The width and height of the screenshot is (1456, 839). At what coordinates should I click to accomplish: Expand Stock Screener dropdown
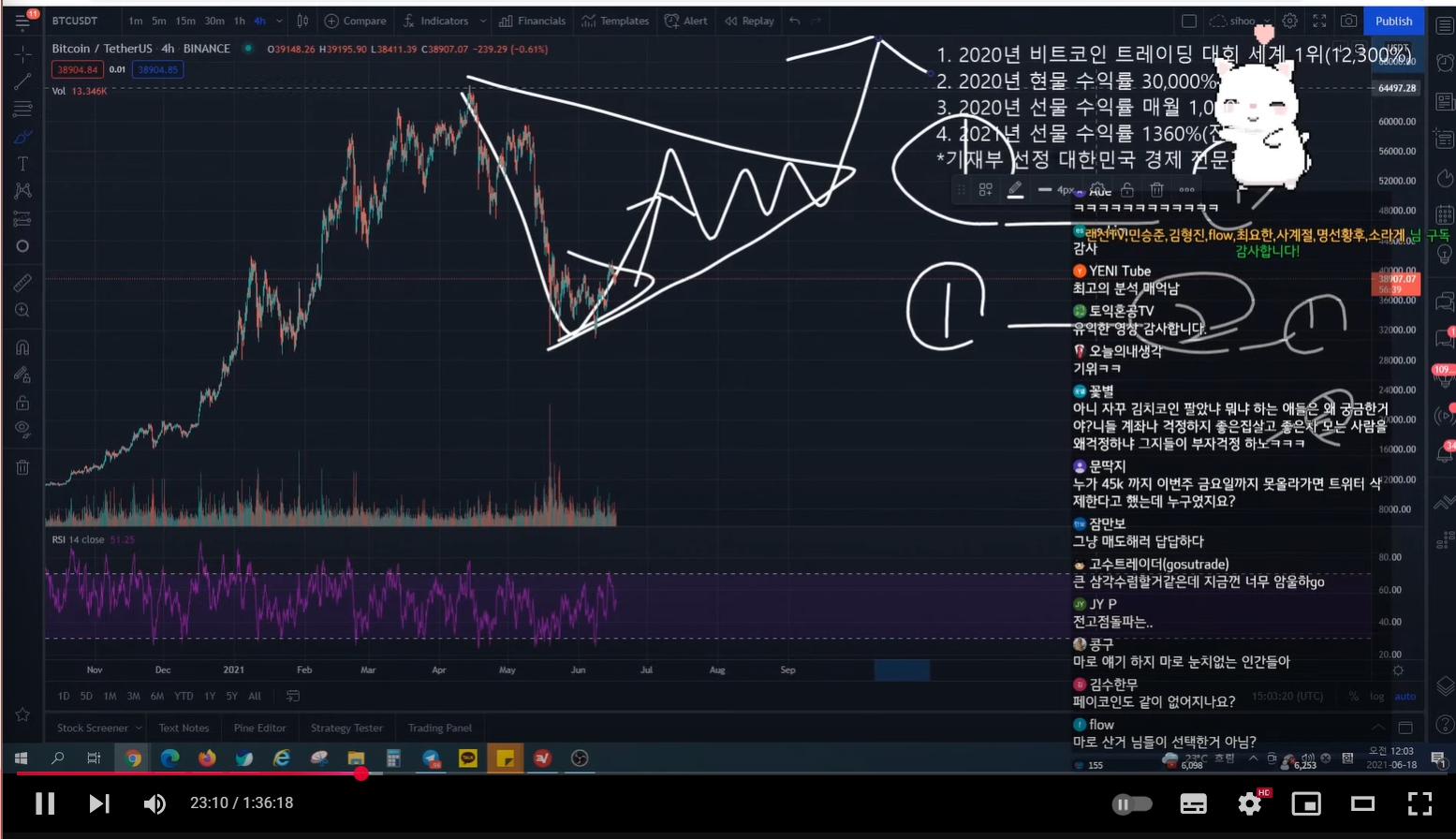[139, 728]
